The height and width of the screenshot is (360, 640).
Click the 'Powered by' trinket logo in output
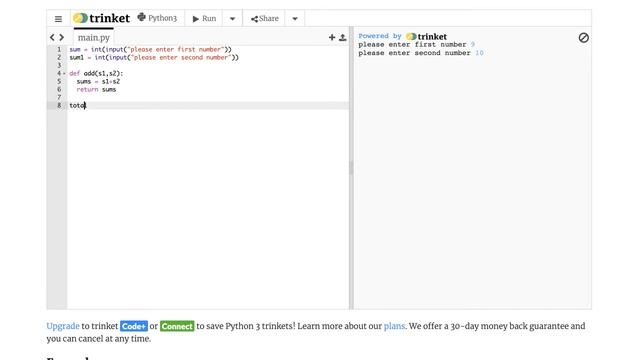pos(427,36)
